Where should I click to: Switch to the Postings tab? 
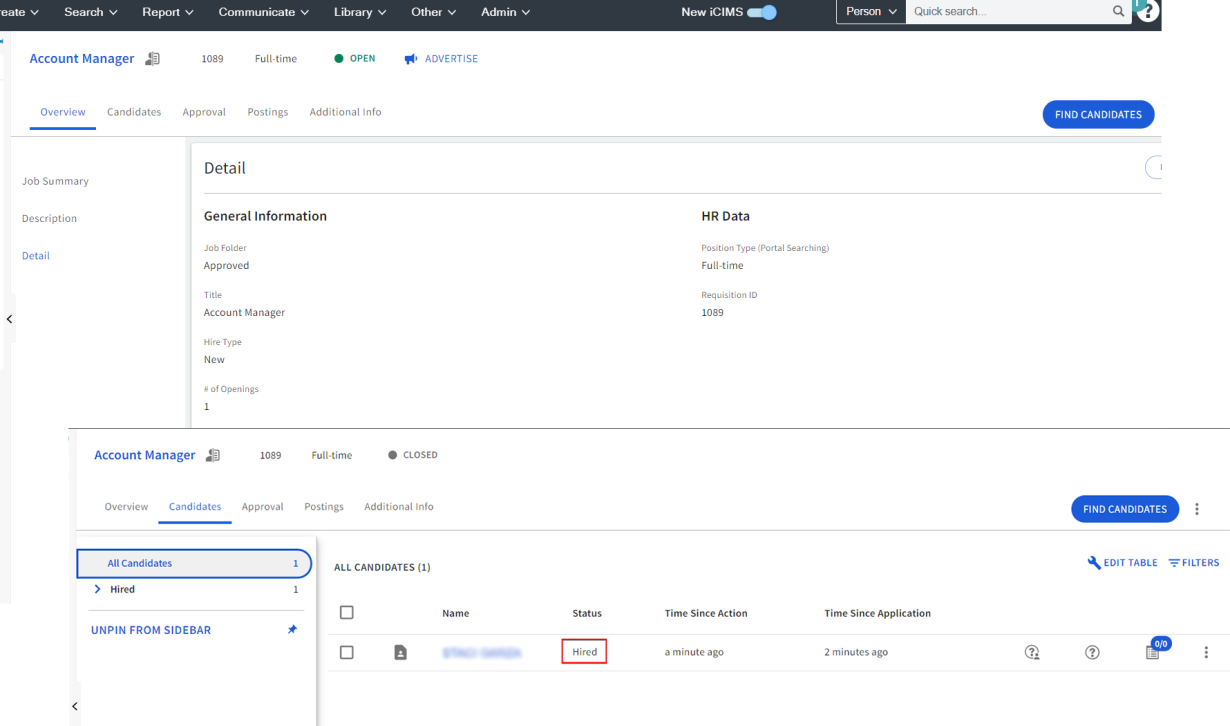[x=323, y=507]
